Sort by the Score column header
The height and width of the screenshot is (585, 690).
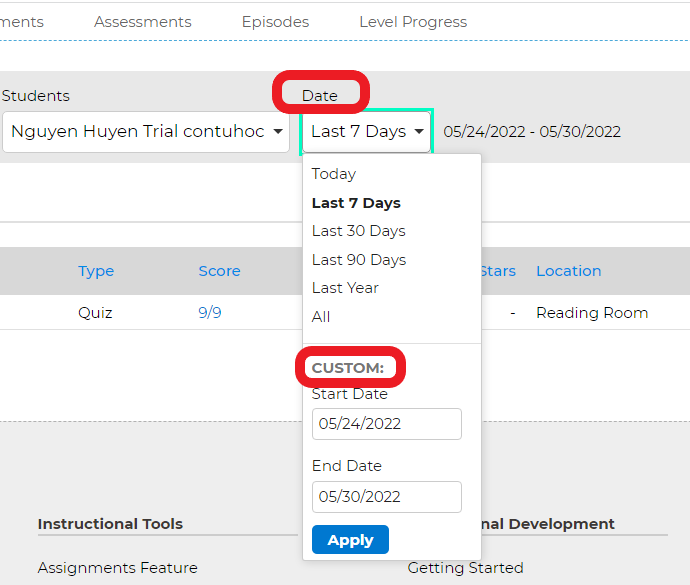219,271
